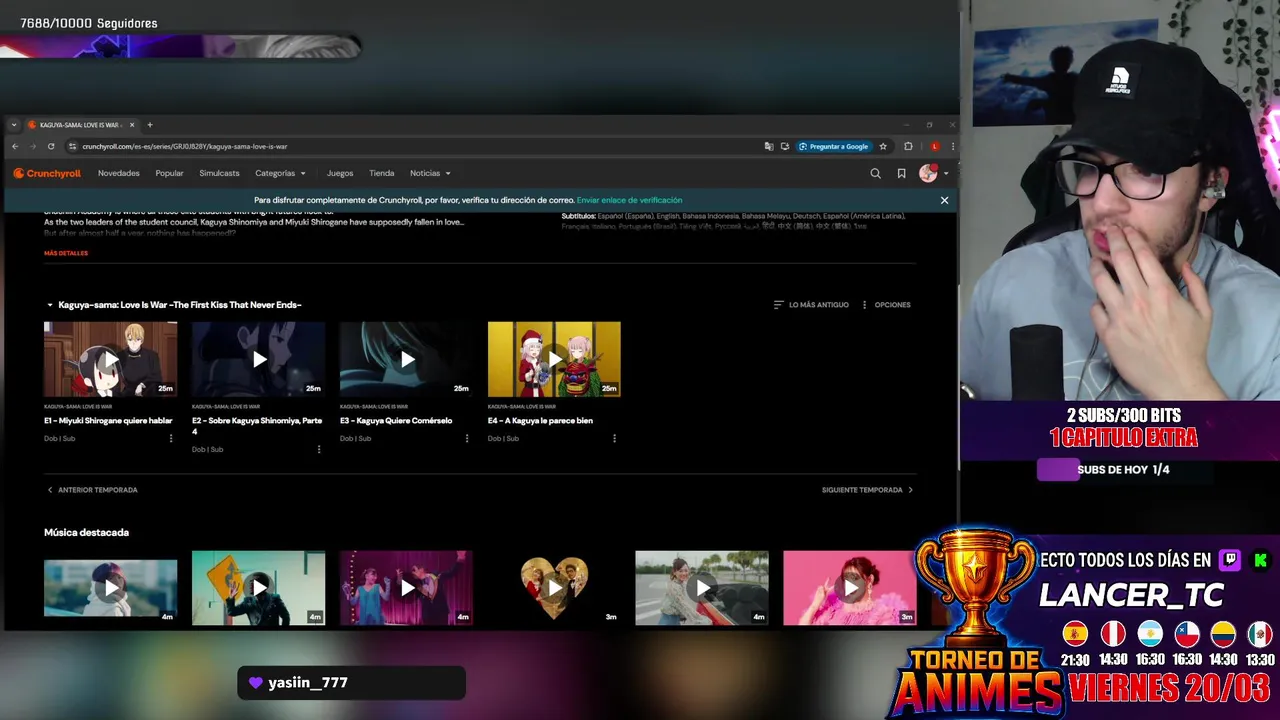Screen dimensions: 1280x720
Task: Play the music video with yellow road sign
Action: 258,588
